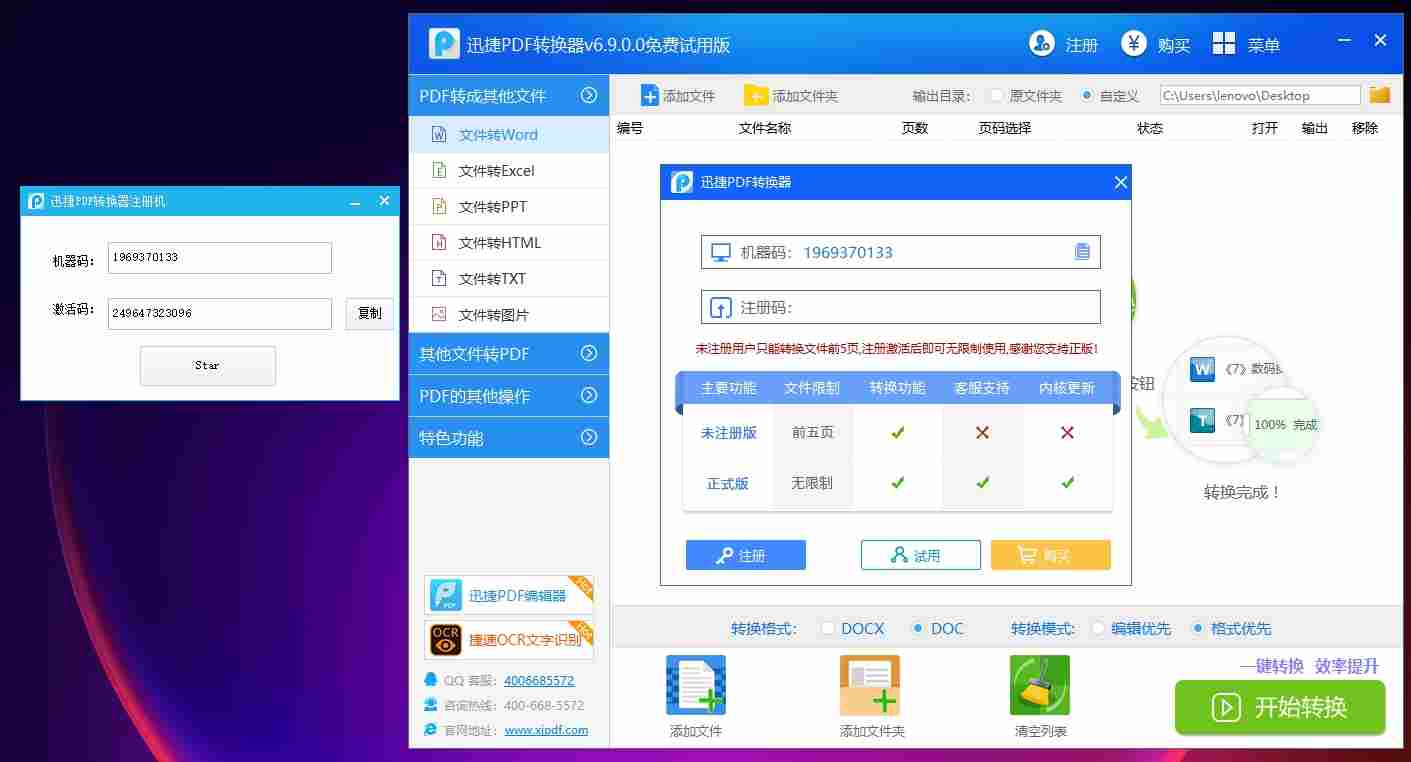Screen dimensions: 1411x762
Task: Open the QQ客服 4006685572 link
Action: (539, 680)
